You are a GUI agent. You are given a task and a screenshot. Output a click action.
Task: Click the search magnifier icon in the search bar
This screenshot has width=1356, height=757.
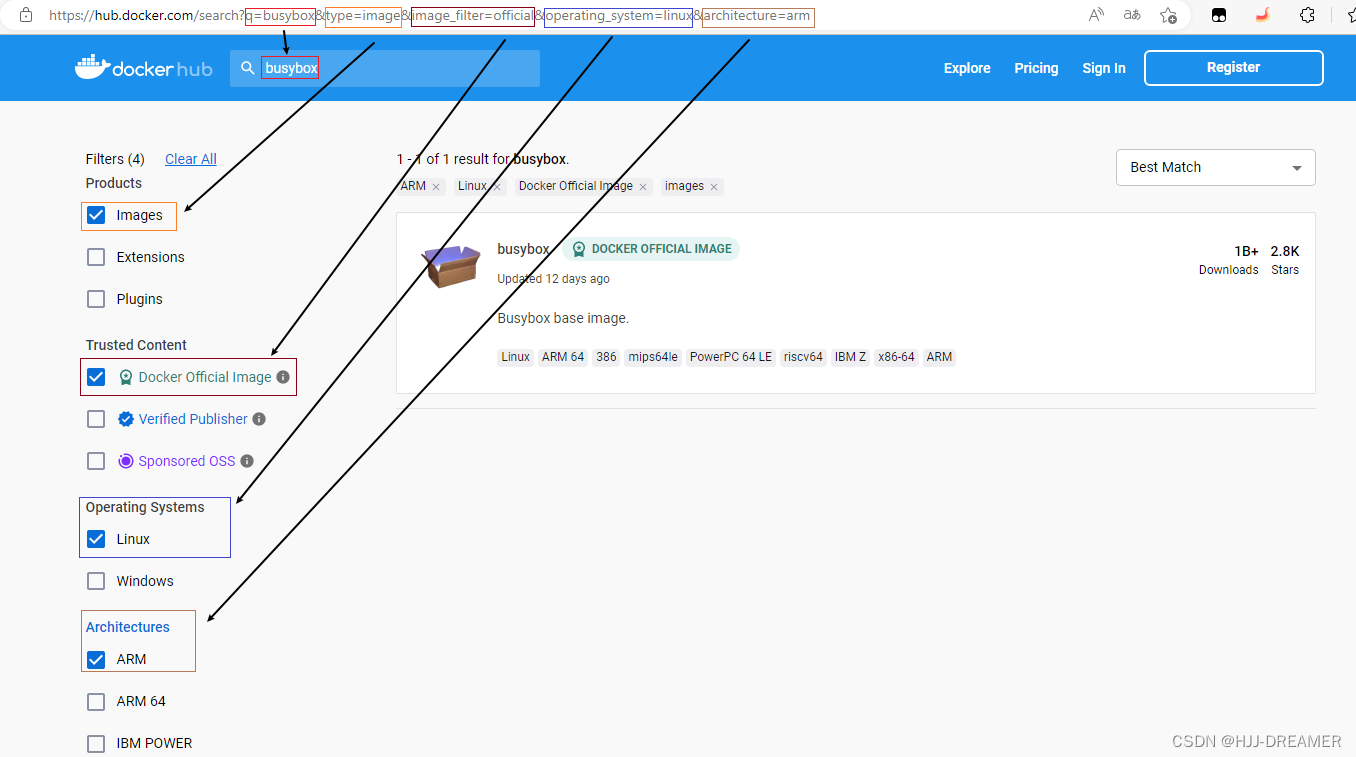coord(245,68)
